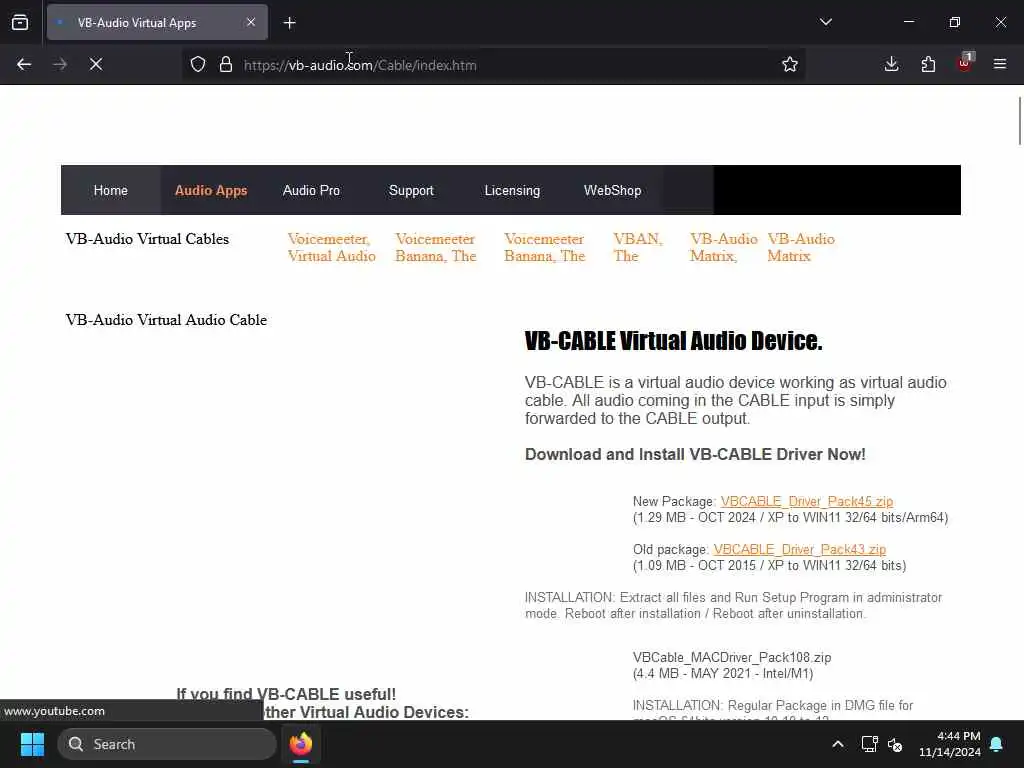1024x768 pixels.
Task: Open Licensing menu item
Action: 512,190
